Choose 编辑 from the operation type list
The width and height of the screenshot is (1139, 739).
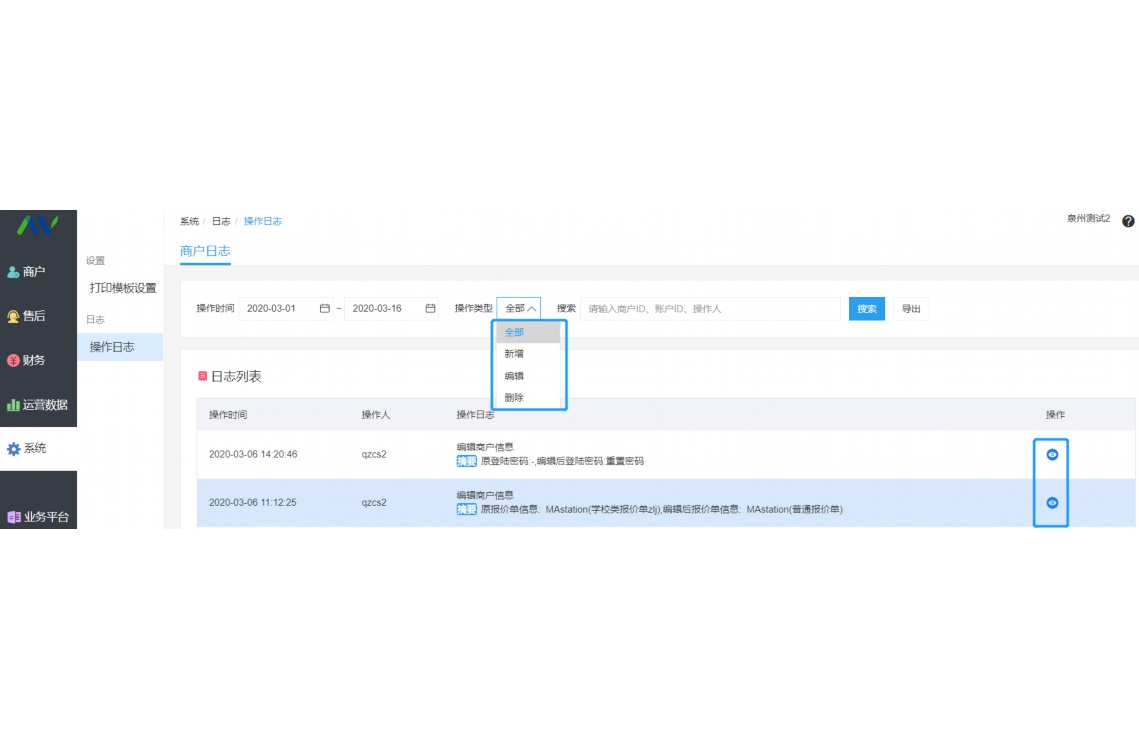(x=514, y=376)
